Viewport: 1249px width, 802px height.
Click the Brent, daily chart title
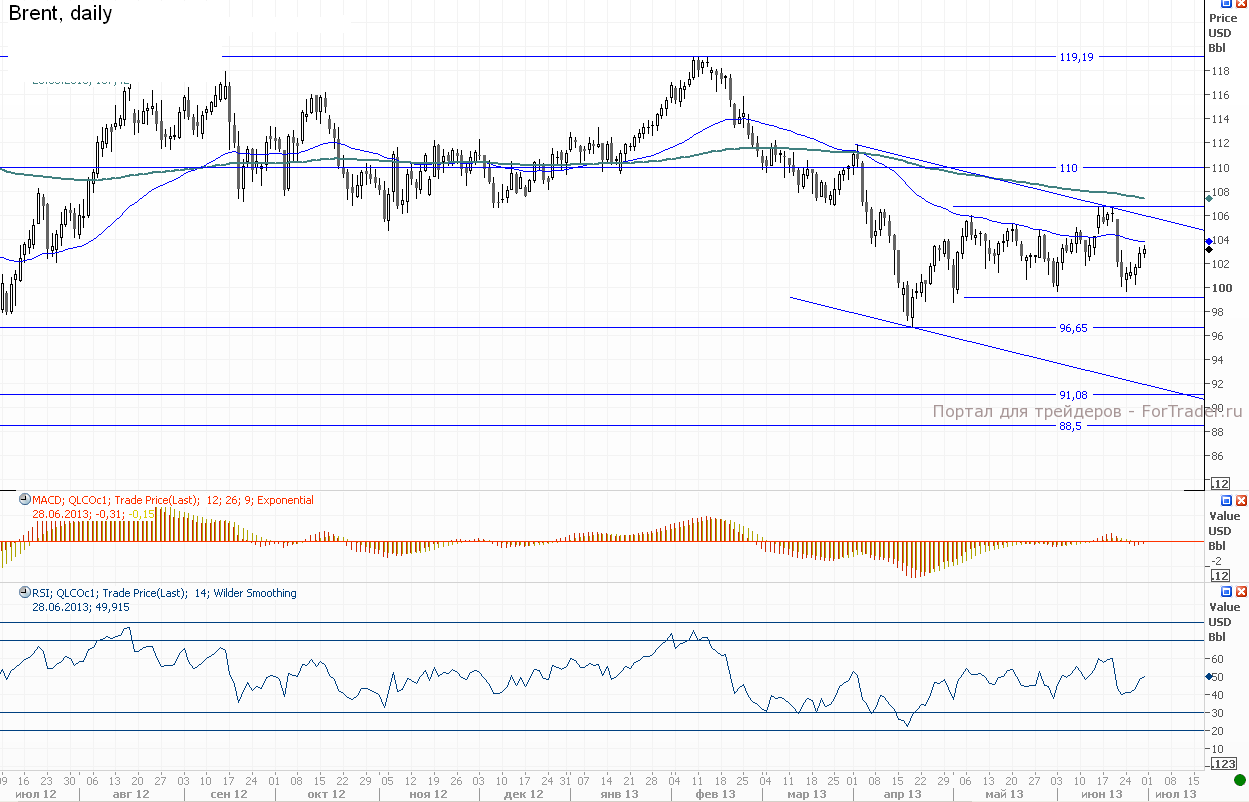click(60, 13)
